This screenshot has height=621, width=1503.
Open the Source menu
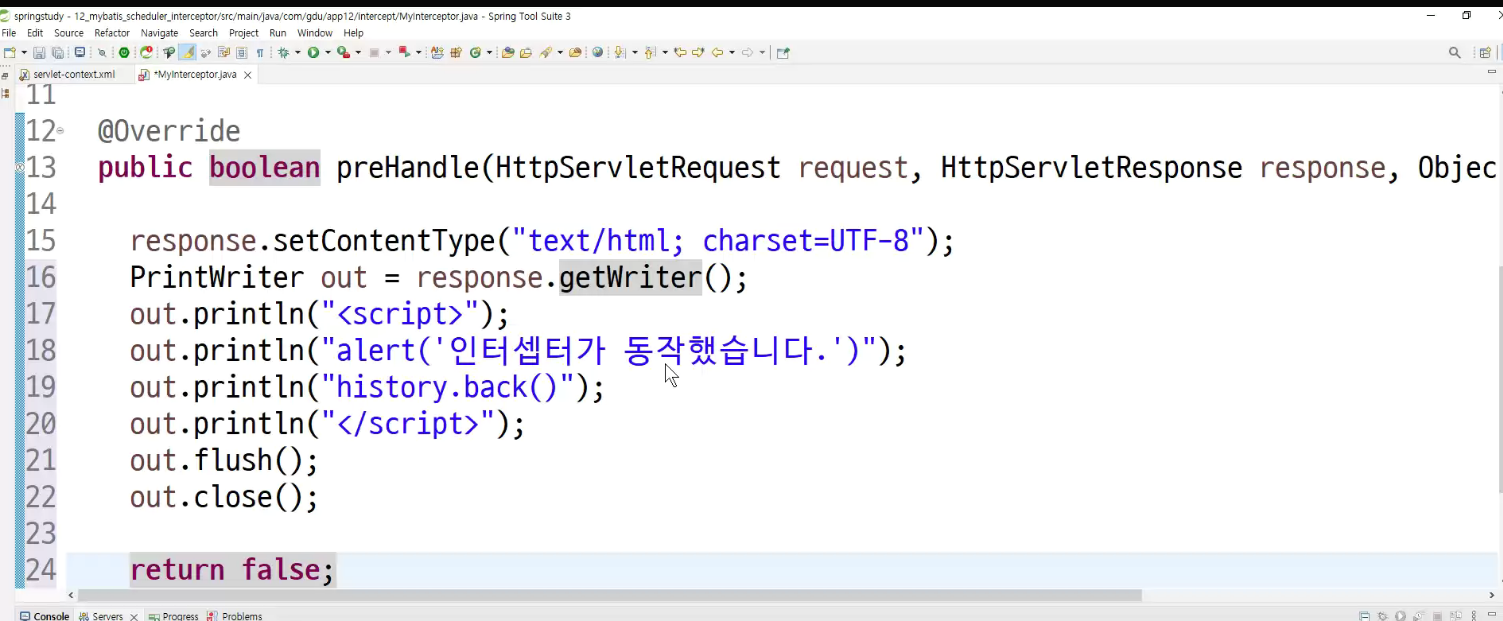pos(69,33)
